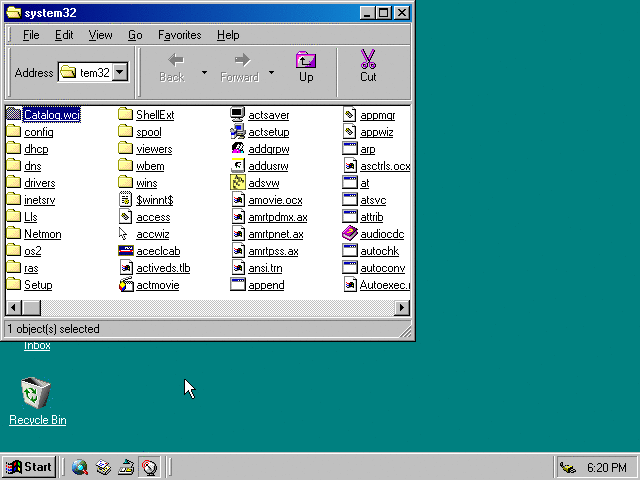
Task: Click Show Desktop quick launch icon
Action: (x=126, y=467)
